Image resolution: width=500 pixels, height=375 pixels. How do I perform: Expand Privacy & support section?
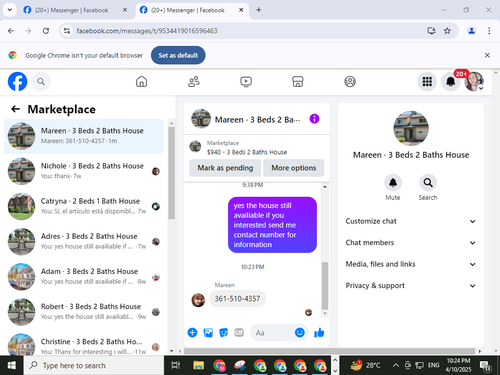pos(411,286)
